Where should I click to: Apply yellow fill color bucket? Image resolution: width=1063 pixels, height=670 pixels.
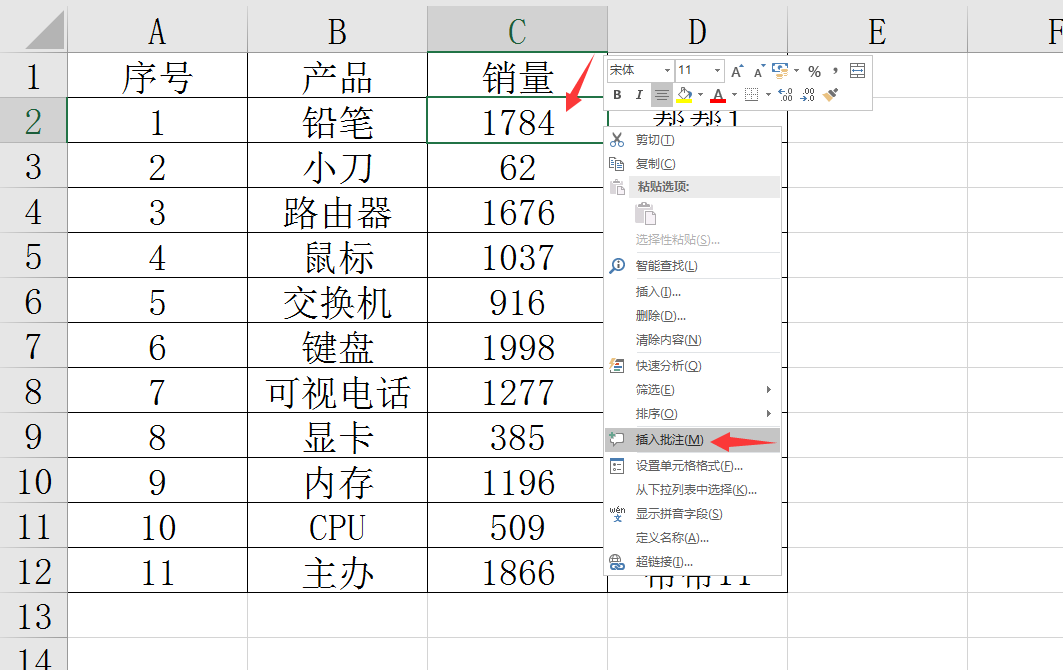(x=685, y=95)
